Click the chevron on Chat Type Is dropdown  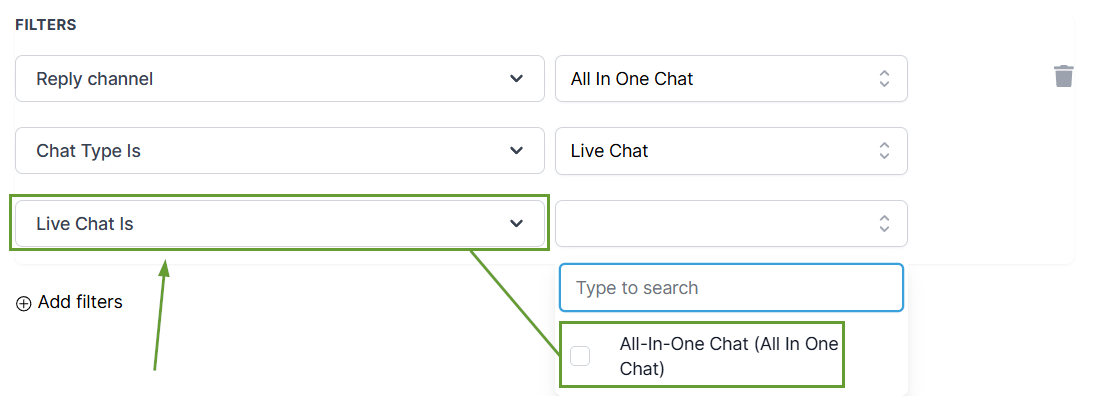pyautogui.click(x=516, y=151)
